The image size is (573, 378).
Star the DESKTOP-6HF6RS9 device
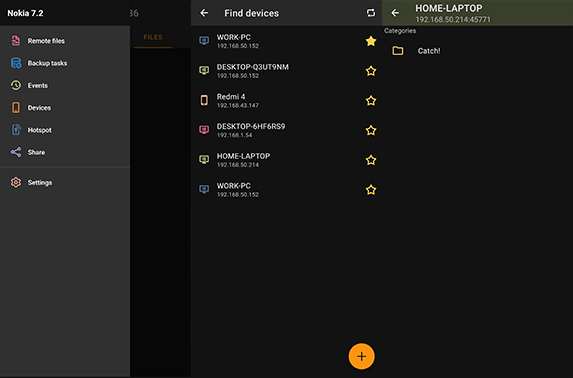[x=371, y=130]
